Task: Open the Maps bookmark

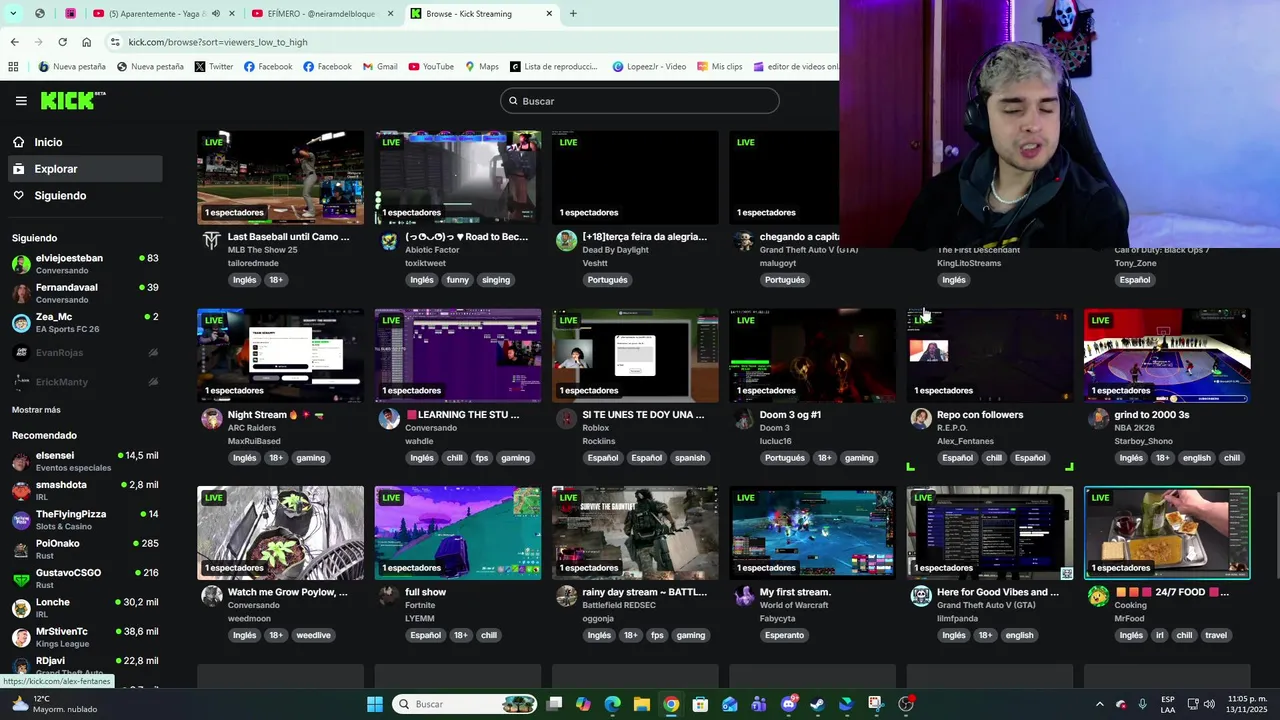Action: 481,67
